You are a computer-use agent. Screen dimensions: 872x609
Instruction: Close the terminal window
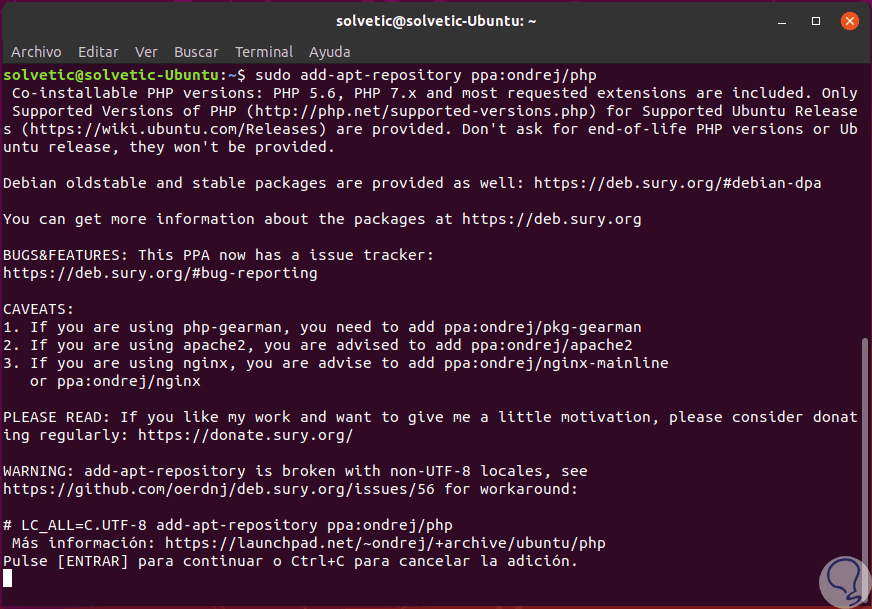pyautogui.click(x=848, y=19)
